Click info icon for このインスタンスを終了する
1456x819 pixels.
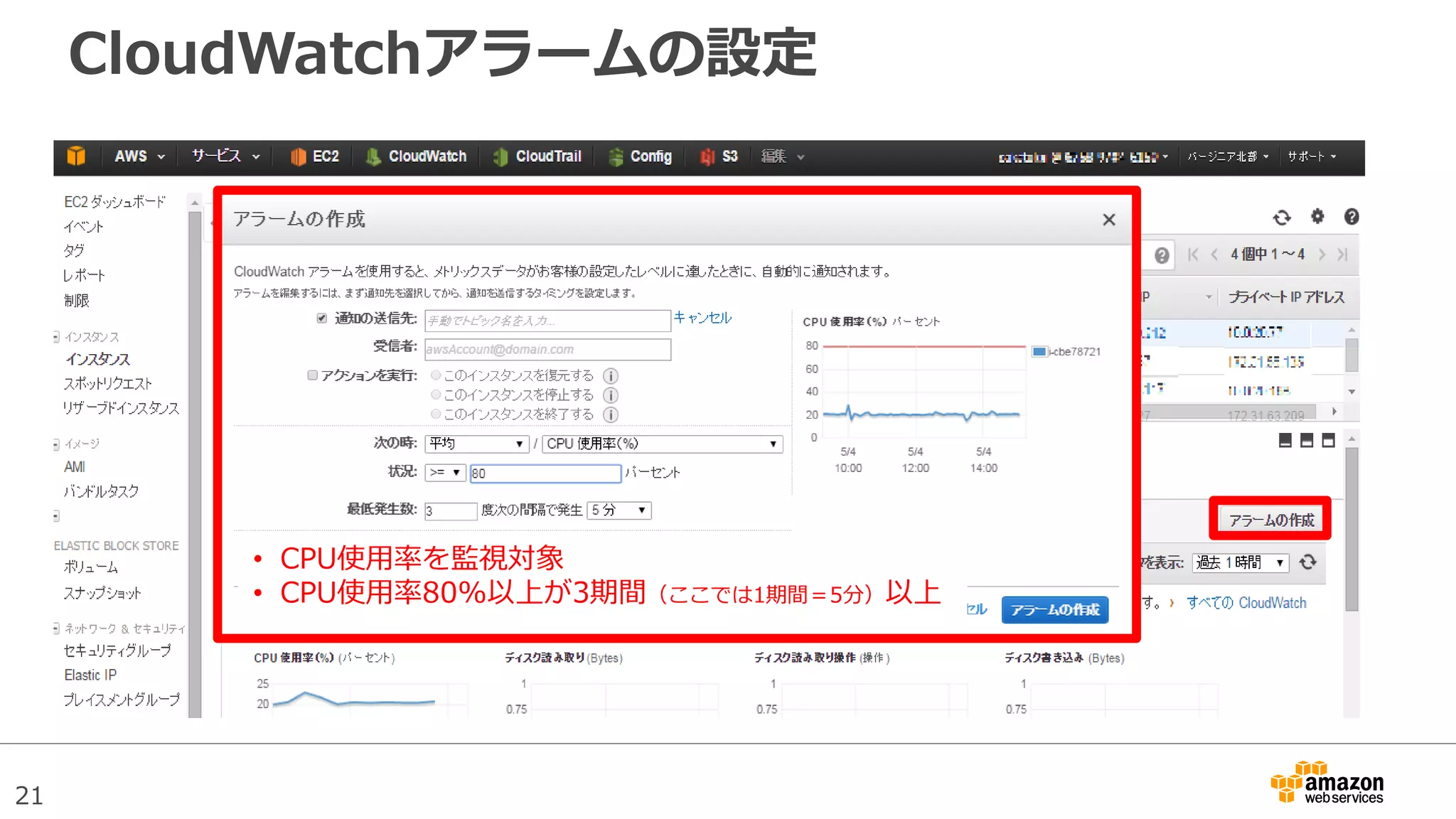click(611, 414)
